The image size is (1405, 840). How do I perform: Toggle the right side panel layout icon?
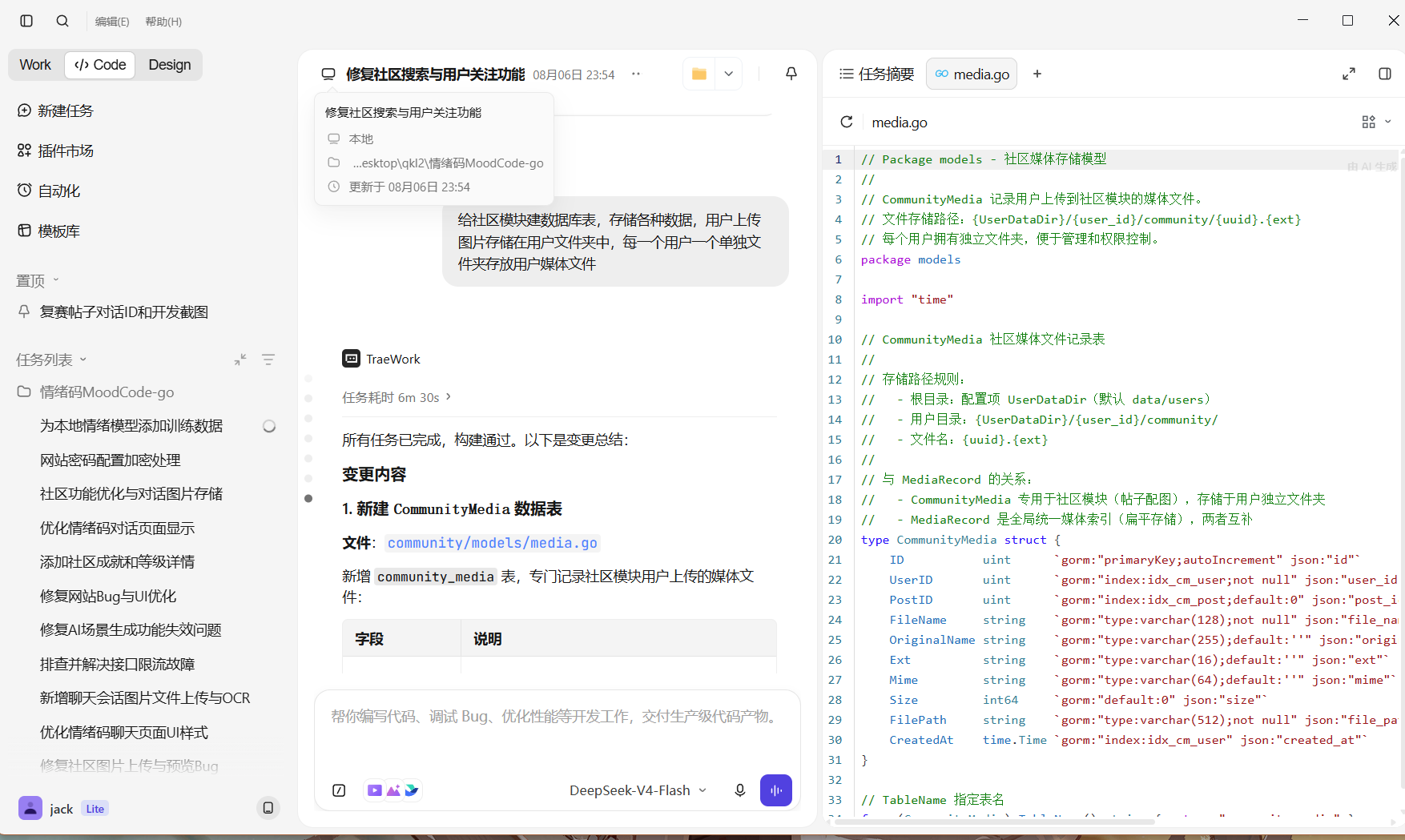click(x=1385, y=74)
